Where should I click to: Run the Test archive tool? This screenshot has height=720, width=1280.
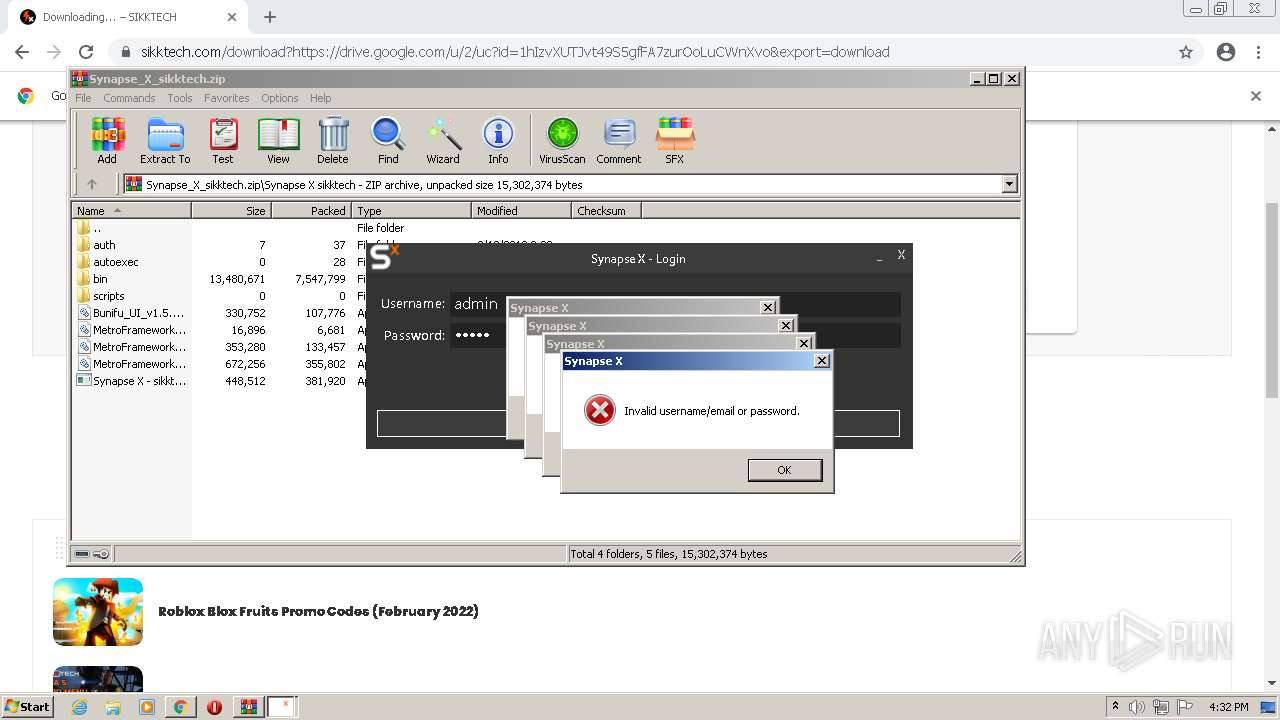tap(223, 141)
